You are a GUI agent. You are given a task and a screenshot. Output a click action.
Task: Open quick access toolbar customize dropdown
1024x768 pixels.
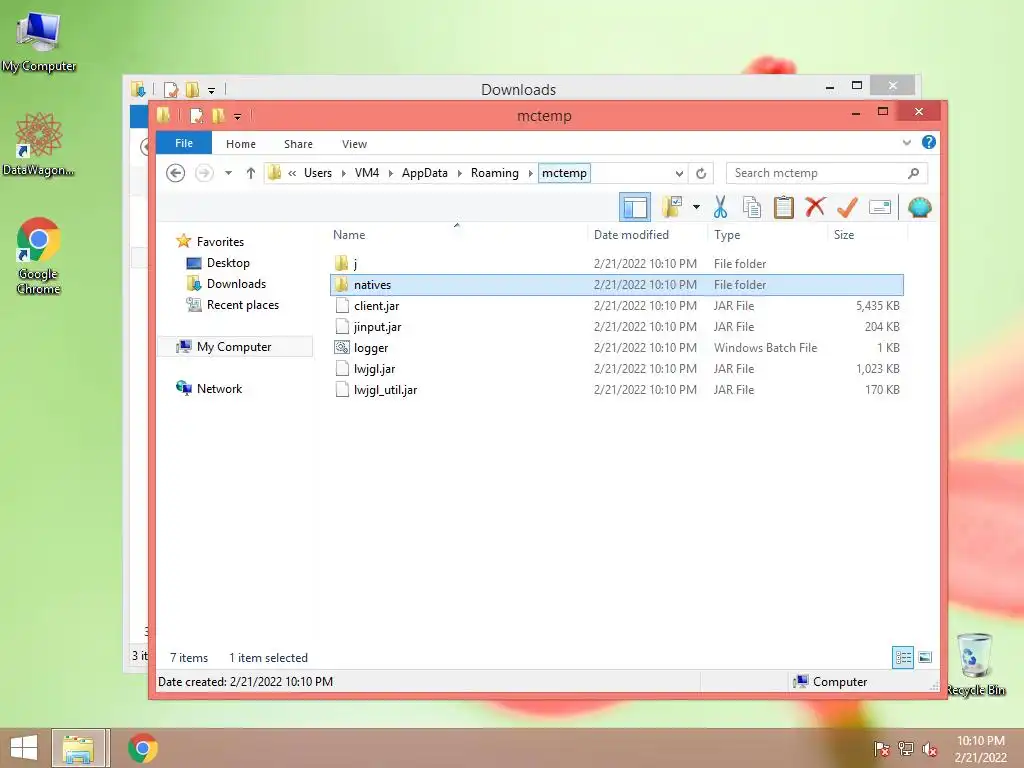click(237, 117)
